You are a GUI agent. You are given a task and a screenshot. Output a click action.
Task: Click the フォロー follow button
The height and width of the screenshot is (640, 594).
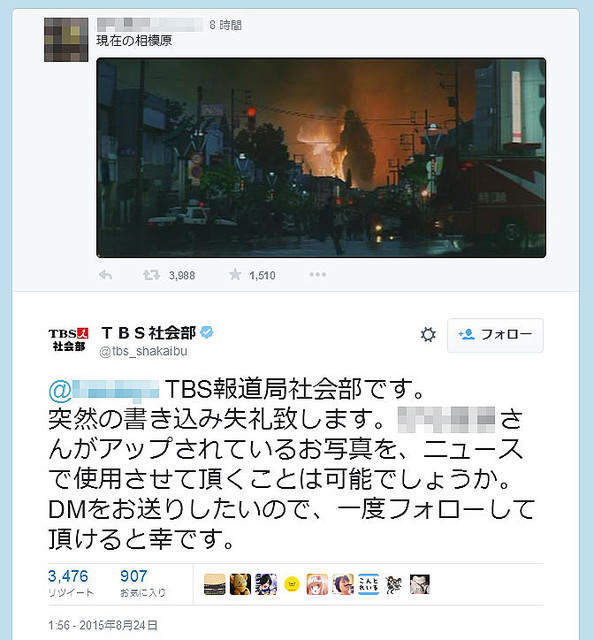[x=495, y=335]
